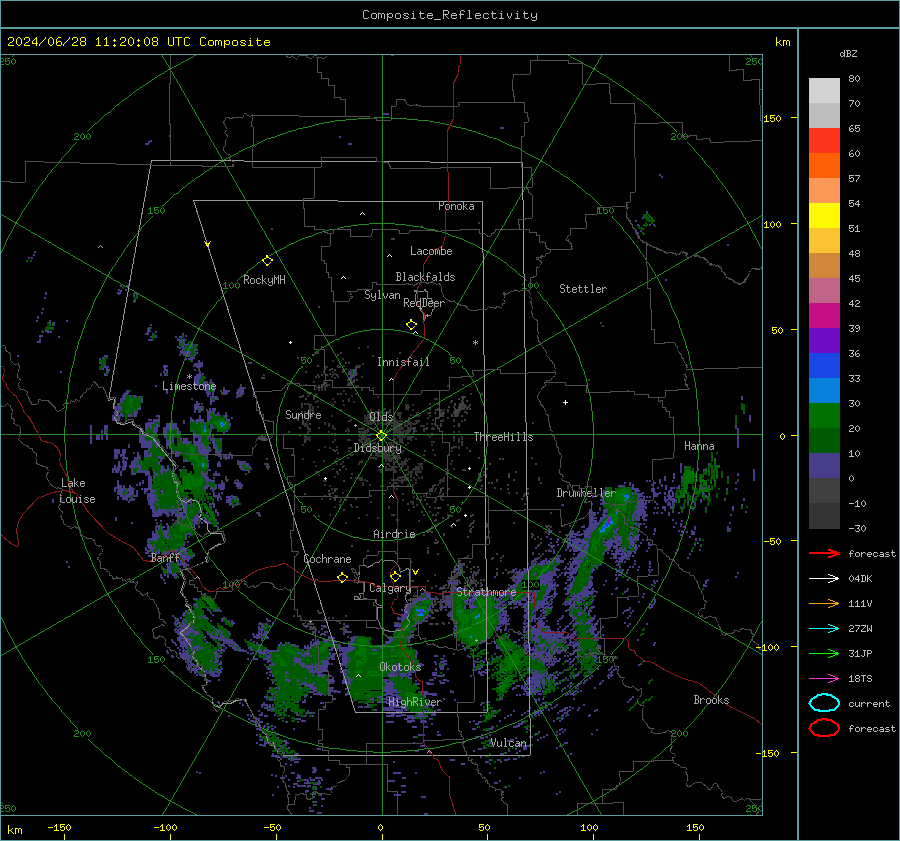Click the RedDeer city label
Image resolution: width=900 pixels, height=841 pixels.
424,303
